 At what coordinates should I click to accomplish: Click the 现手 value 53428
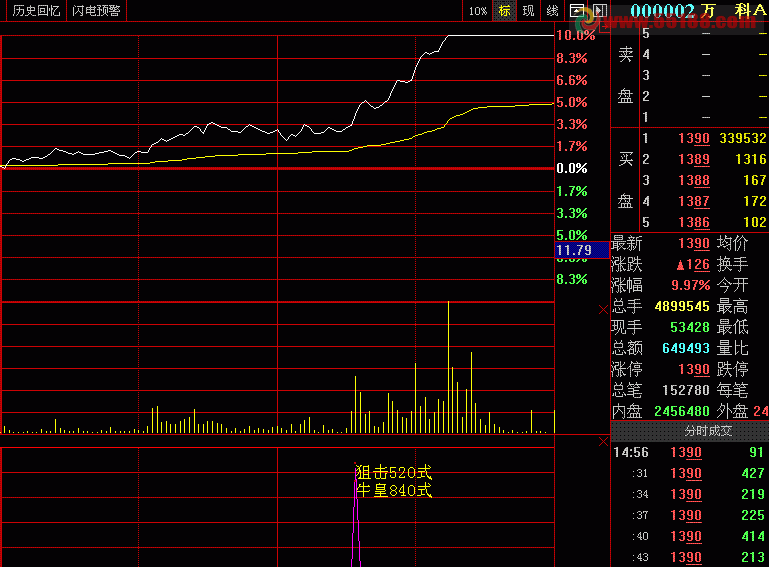(690, 327)
